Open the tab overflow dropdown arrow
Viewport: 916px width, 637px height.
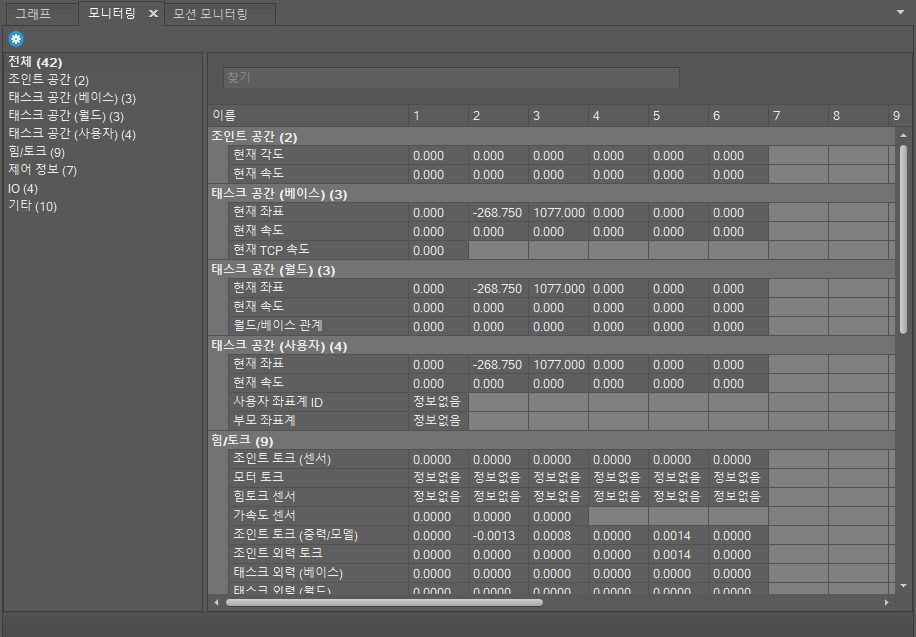pos(901,12)
